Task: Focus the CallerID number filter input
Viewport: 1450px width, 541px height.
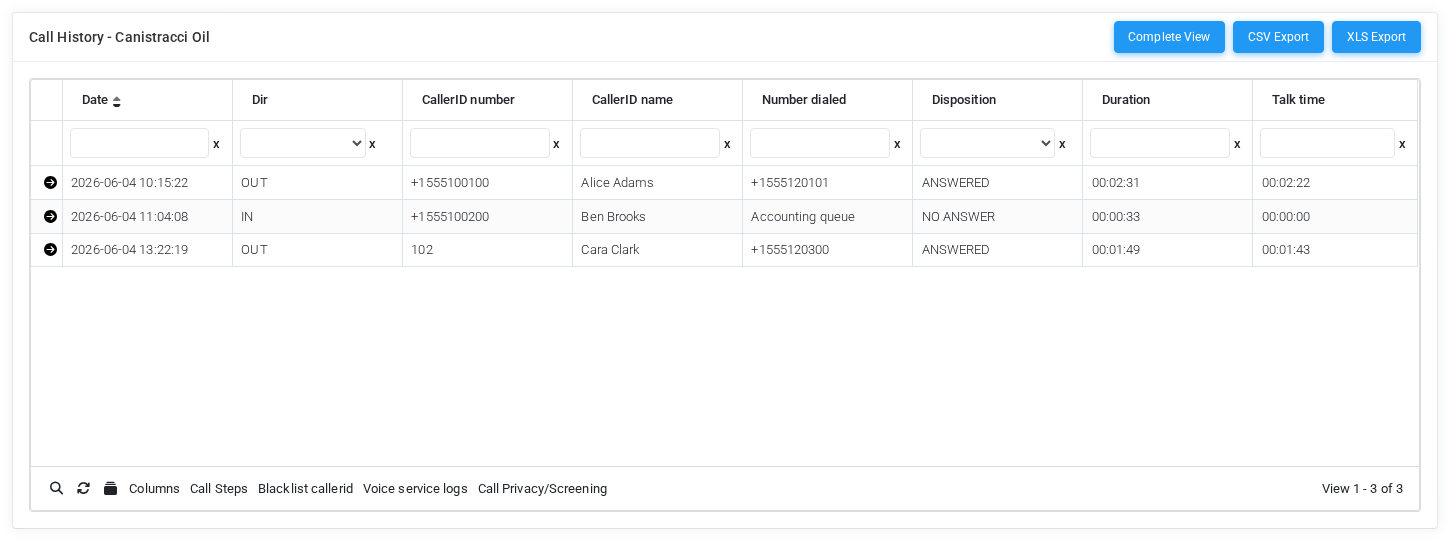Action: pyautogui.click(x=480, y=143)
